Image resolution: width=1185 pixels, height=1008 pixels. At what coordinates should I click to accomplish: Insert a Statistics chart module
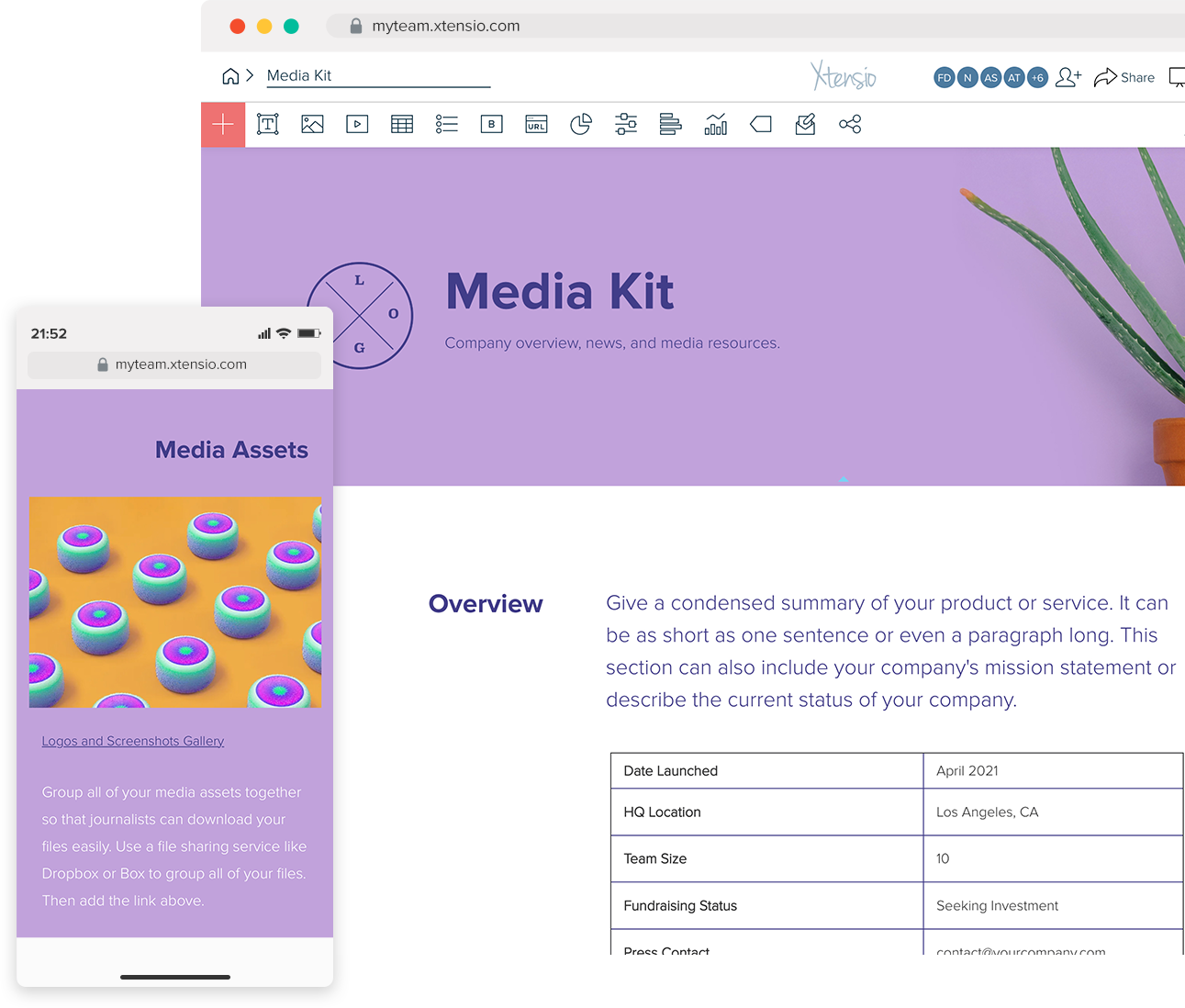click(x=716, y=124)
